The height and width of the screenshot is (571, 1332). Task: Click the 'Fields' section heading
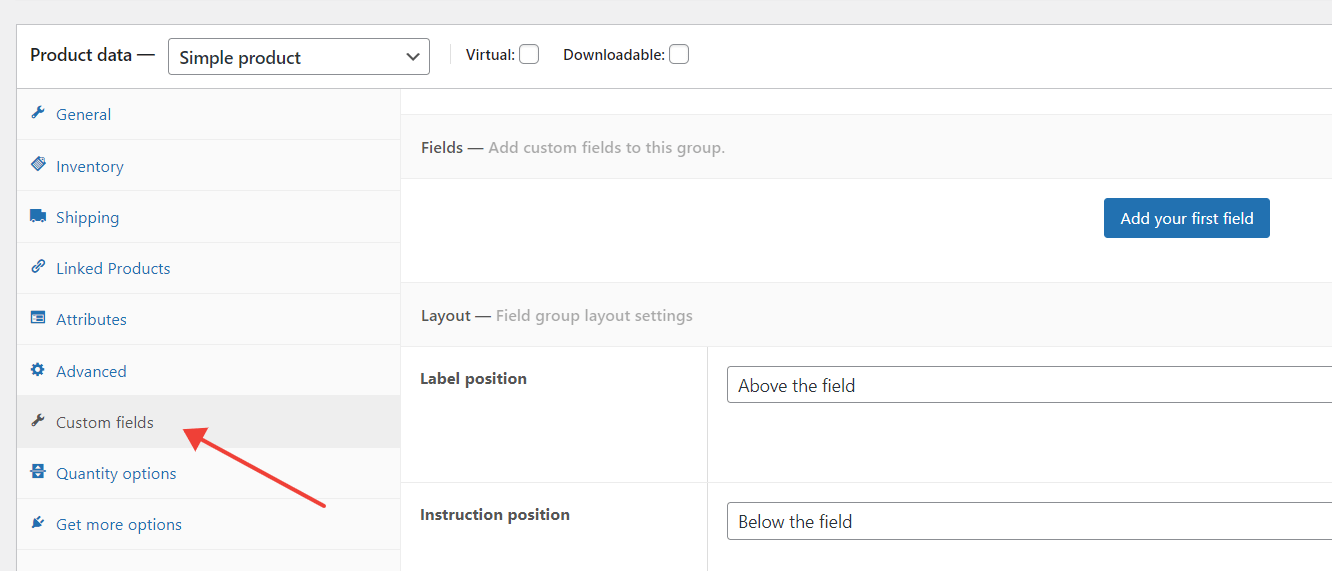(x=442, y=147)
